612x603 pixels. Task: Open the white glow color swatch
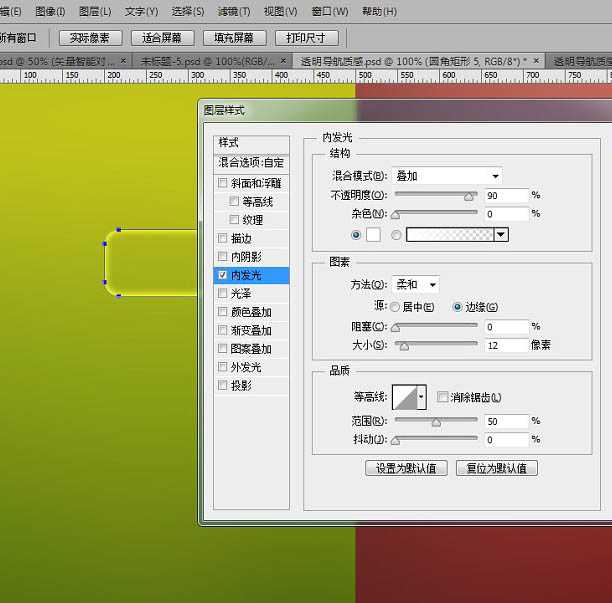374,235
